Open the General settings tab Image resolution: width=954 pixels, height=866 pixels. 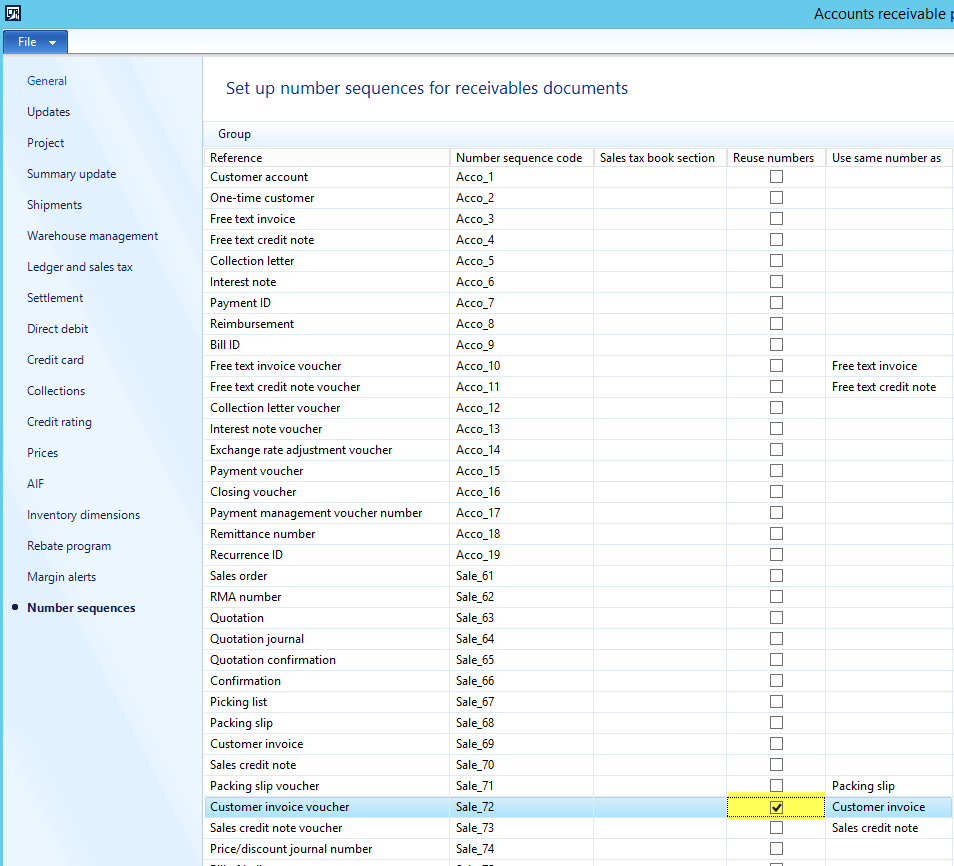(47, 81)
